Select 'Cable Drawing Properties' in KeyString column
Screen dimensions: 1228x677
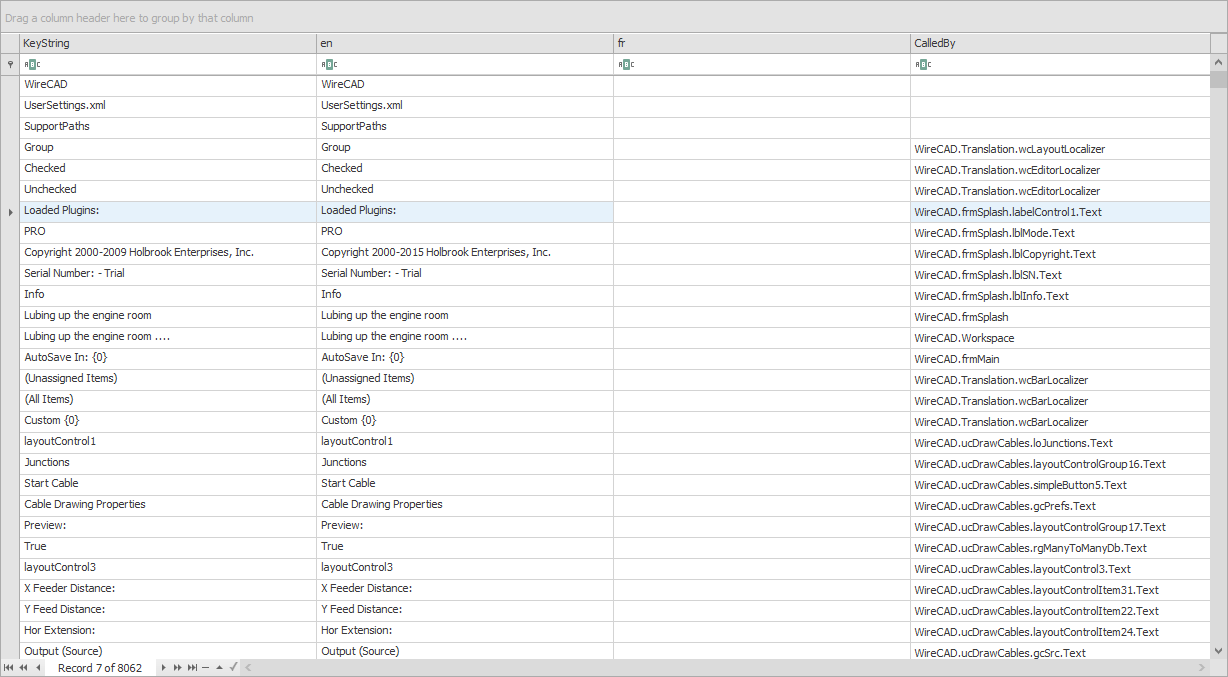[168, 505]
